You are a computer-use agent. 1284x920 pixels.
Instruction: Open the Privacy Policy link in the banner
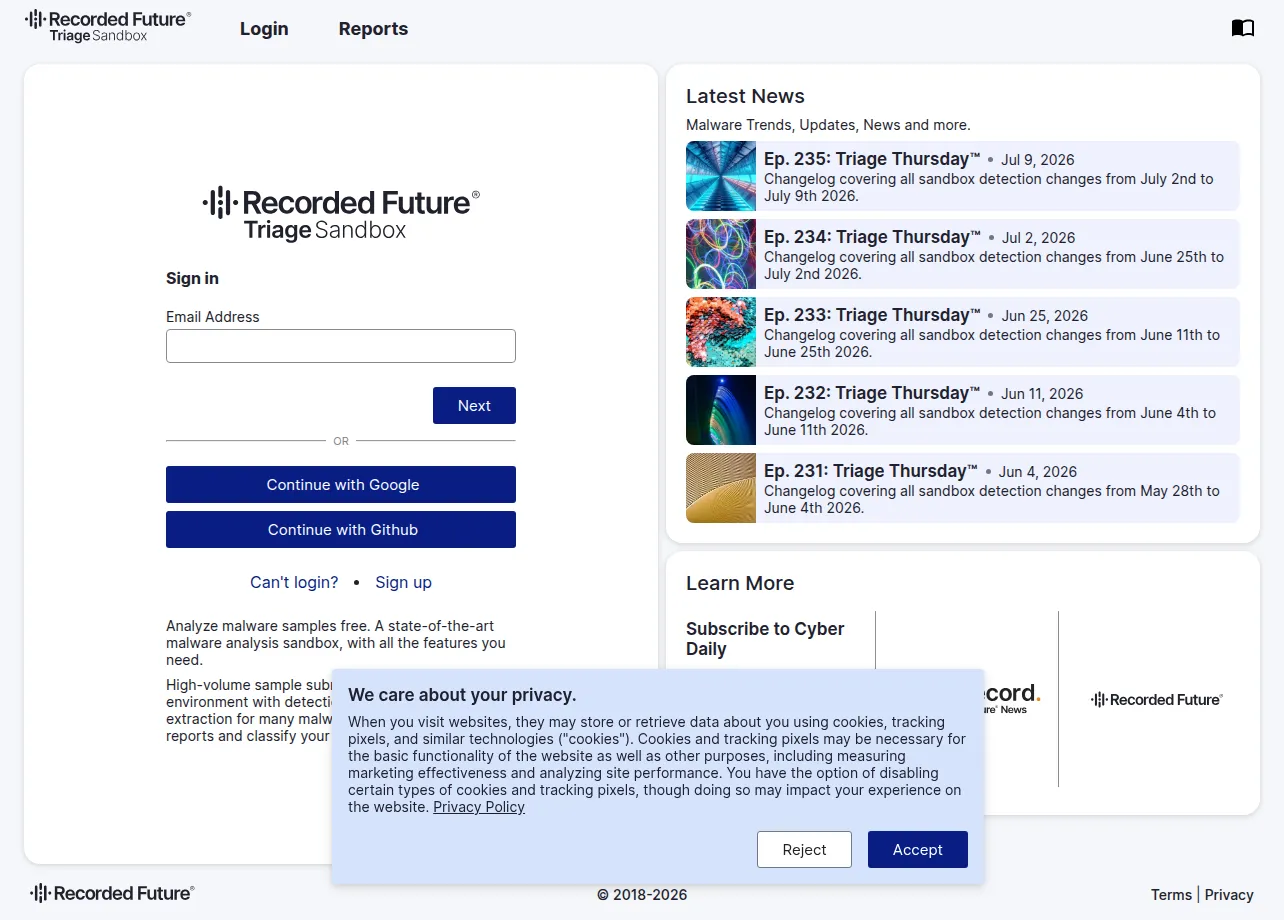[479, 807]
